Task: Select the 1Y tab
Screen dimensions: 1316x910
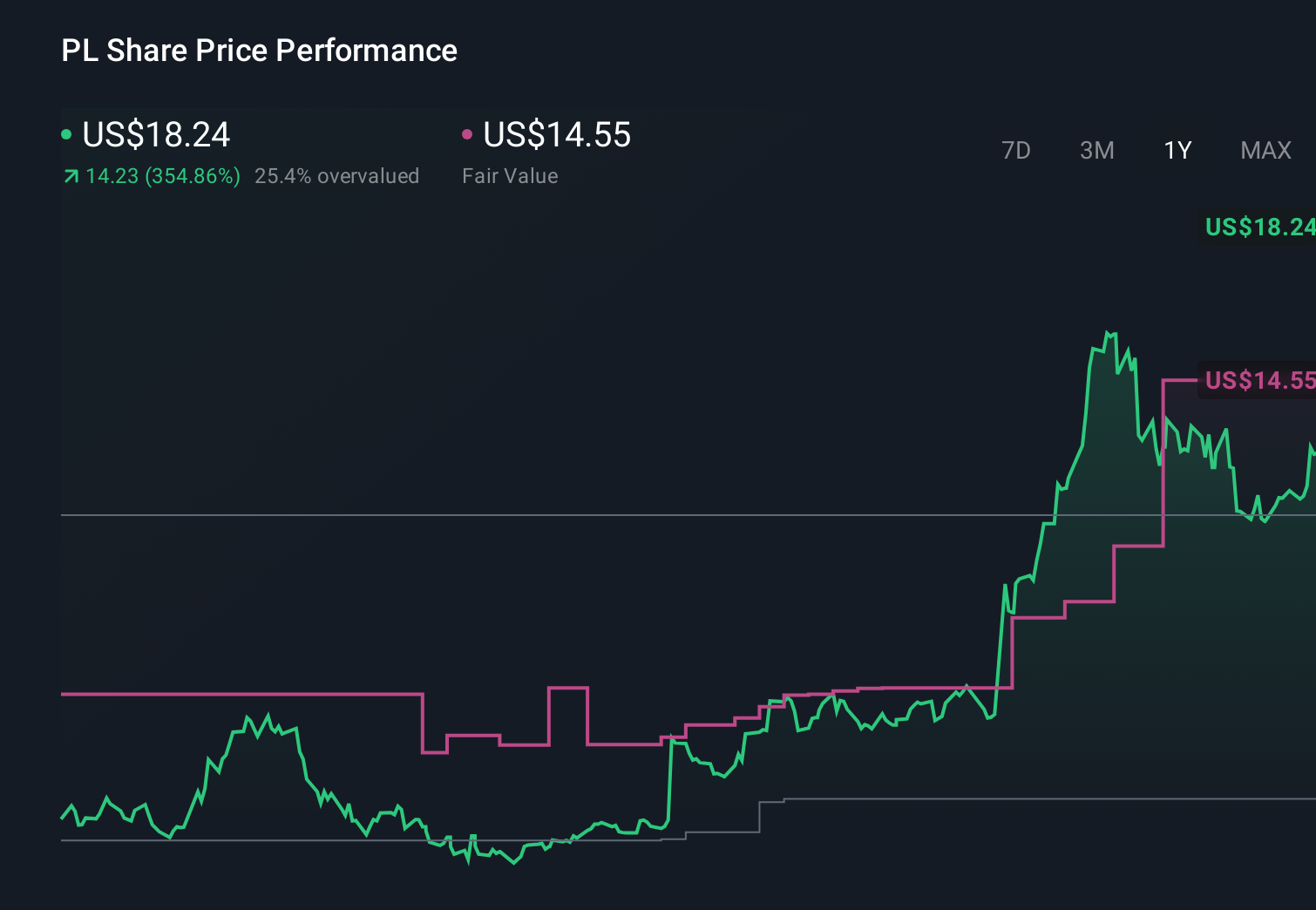Action: point(1177,150)
